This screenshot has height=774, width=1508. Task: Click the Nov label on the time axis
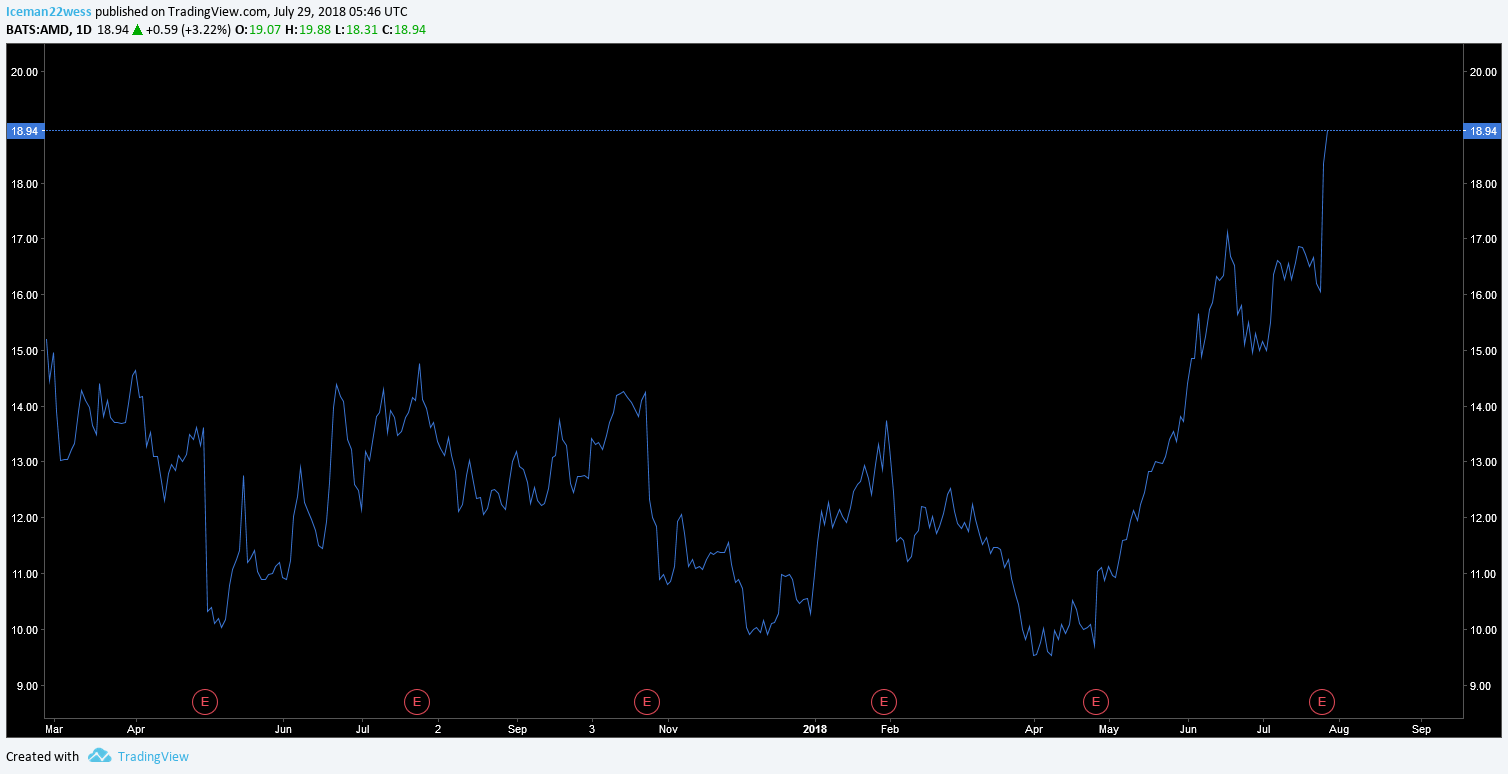668,729
